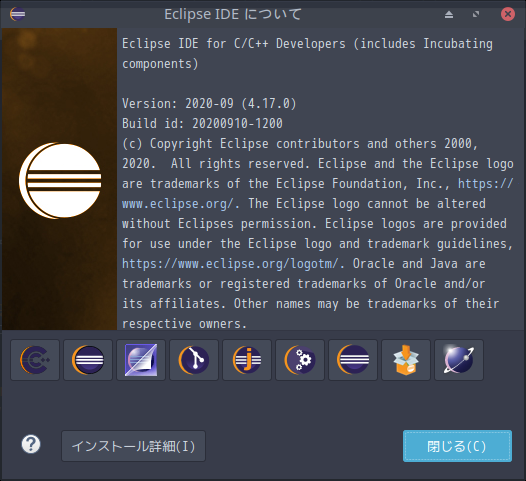Click the Eclipse icon next to package box

(353, 360)
